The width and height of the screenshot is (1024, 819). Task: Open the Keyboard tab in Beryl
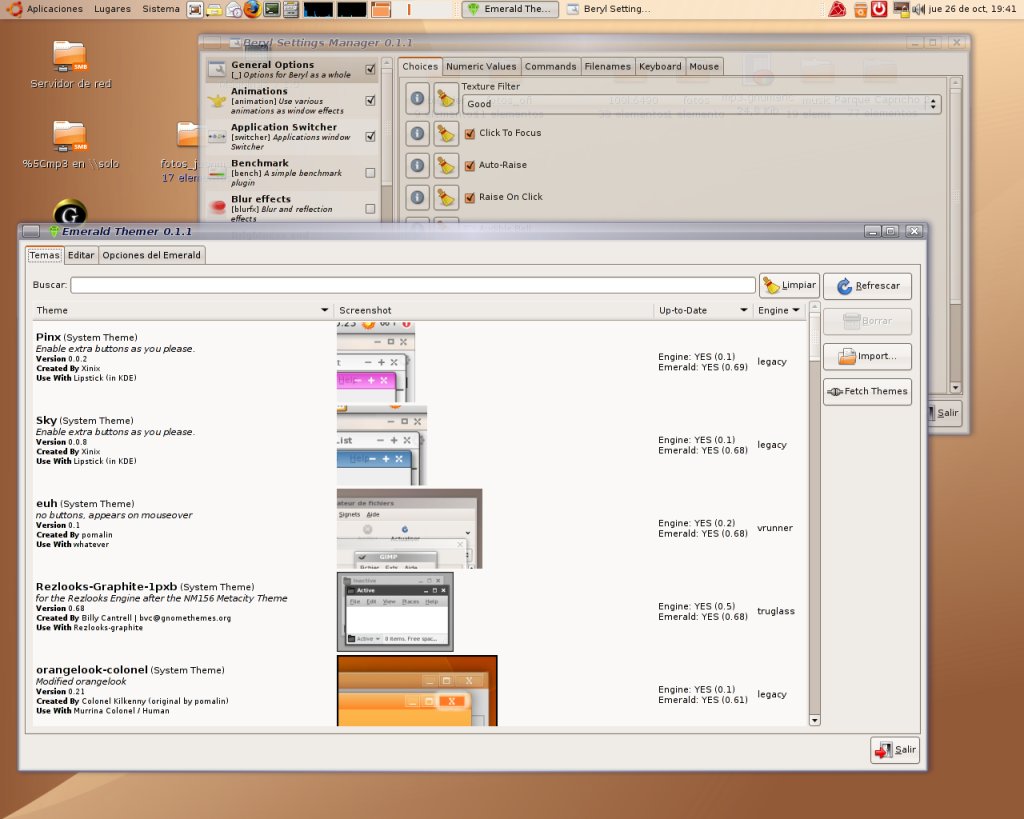(660, 67)
